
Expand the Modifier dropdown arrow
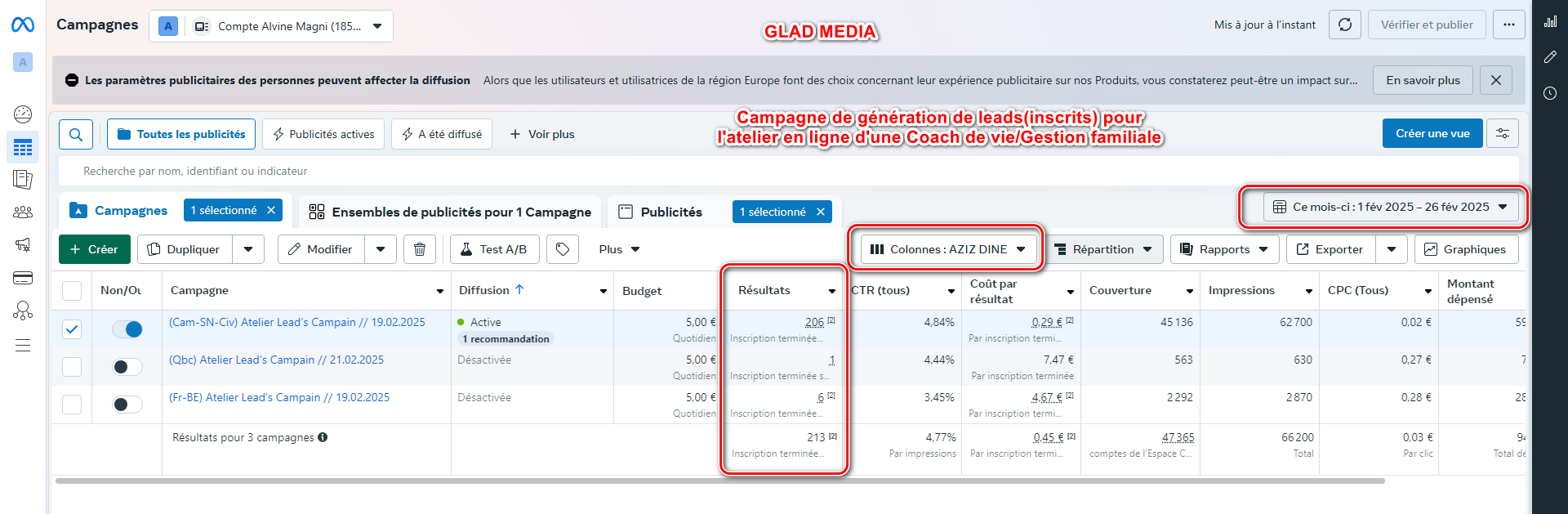coord(381,249)
